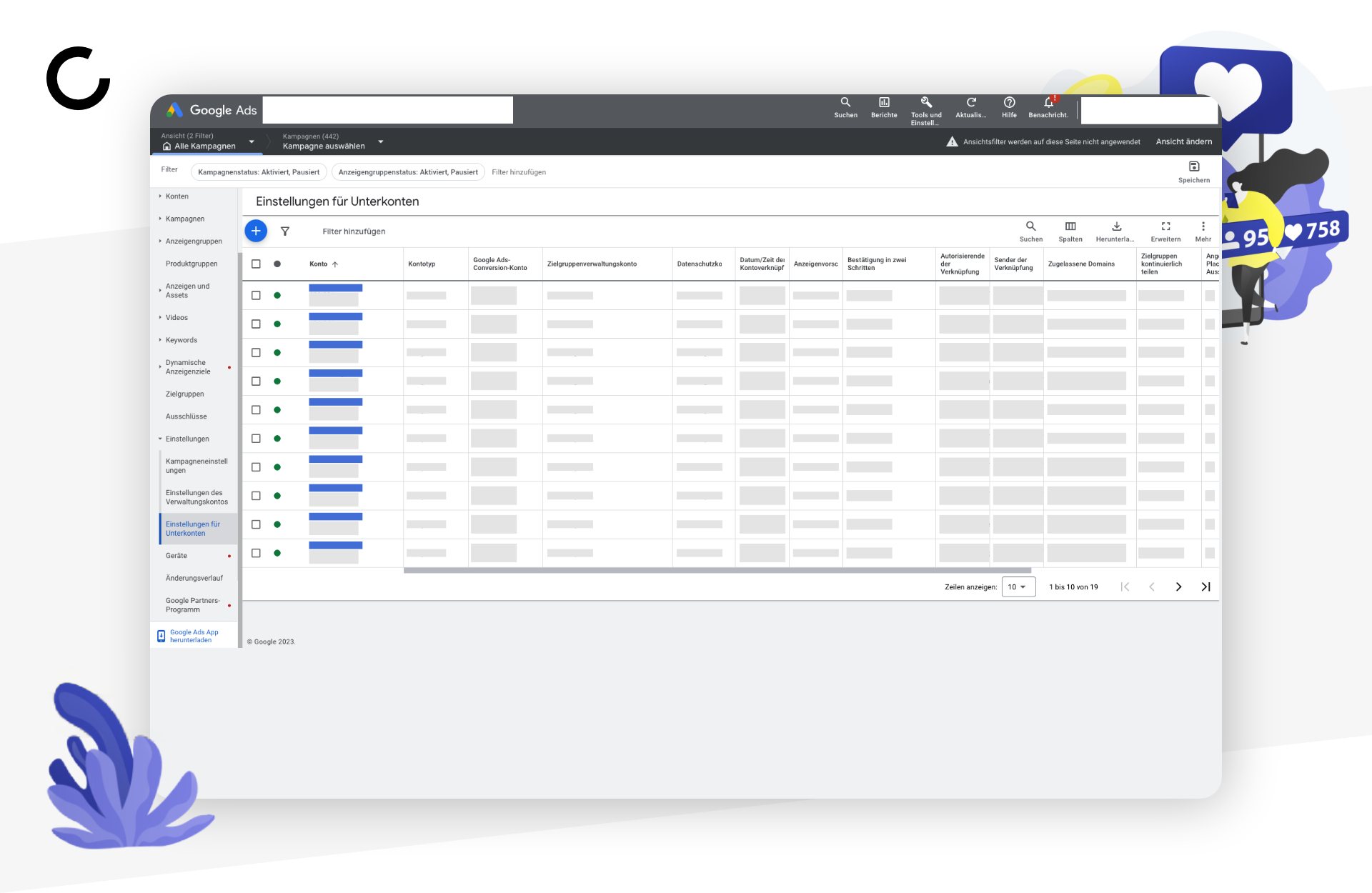This screenshot has width=1372, height=893.
Task: Go to next page of results
Action: pos(1178,587)
